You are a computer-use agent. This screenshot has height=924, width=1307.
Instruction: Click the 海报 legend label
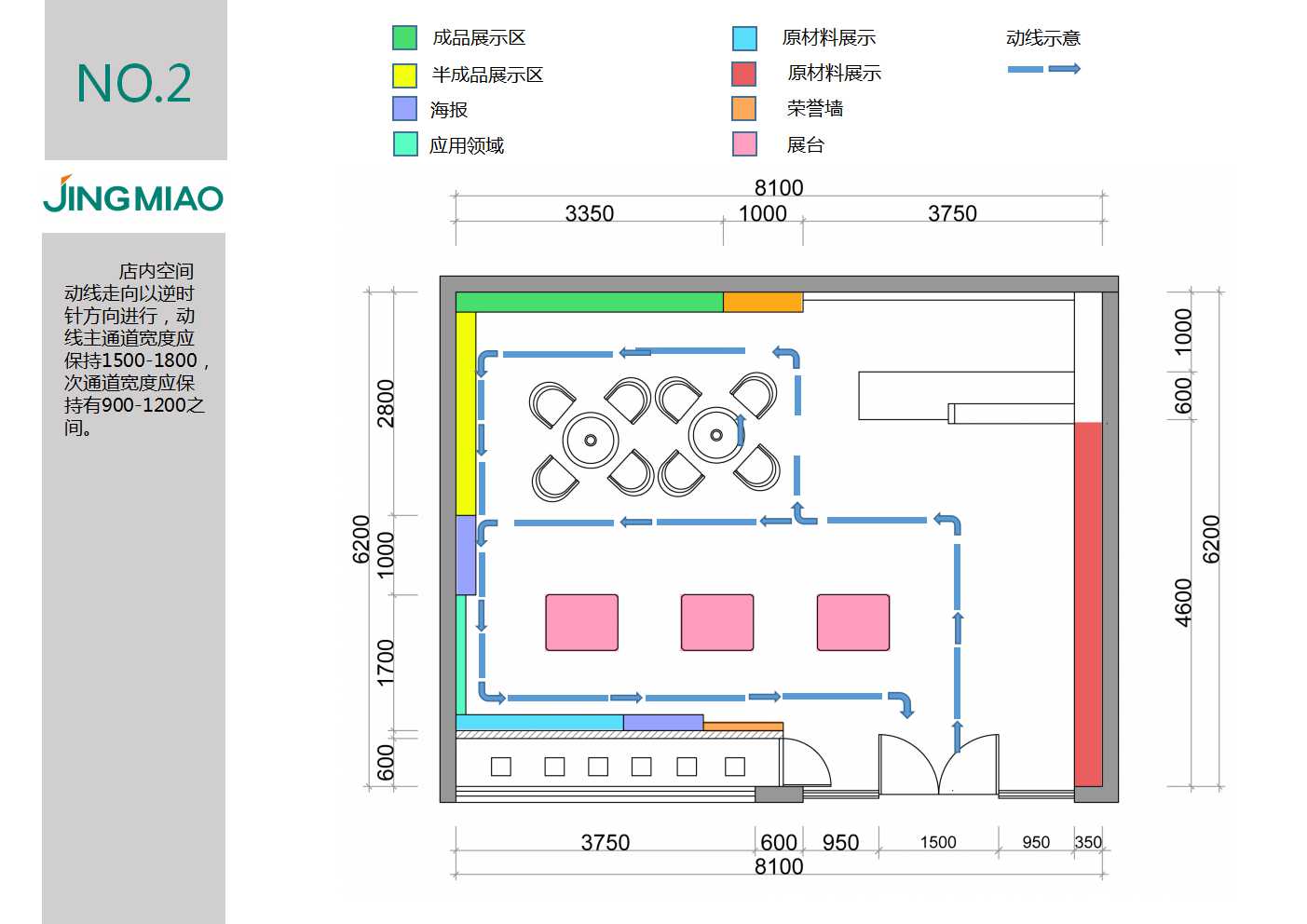tap(449, 110)
